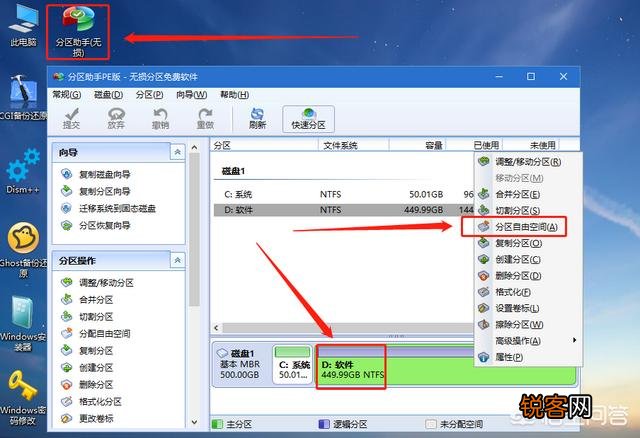Open the 磁盘(D) menu
The width and height of the screenshot is (640, 438).
108,95
